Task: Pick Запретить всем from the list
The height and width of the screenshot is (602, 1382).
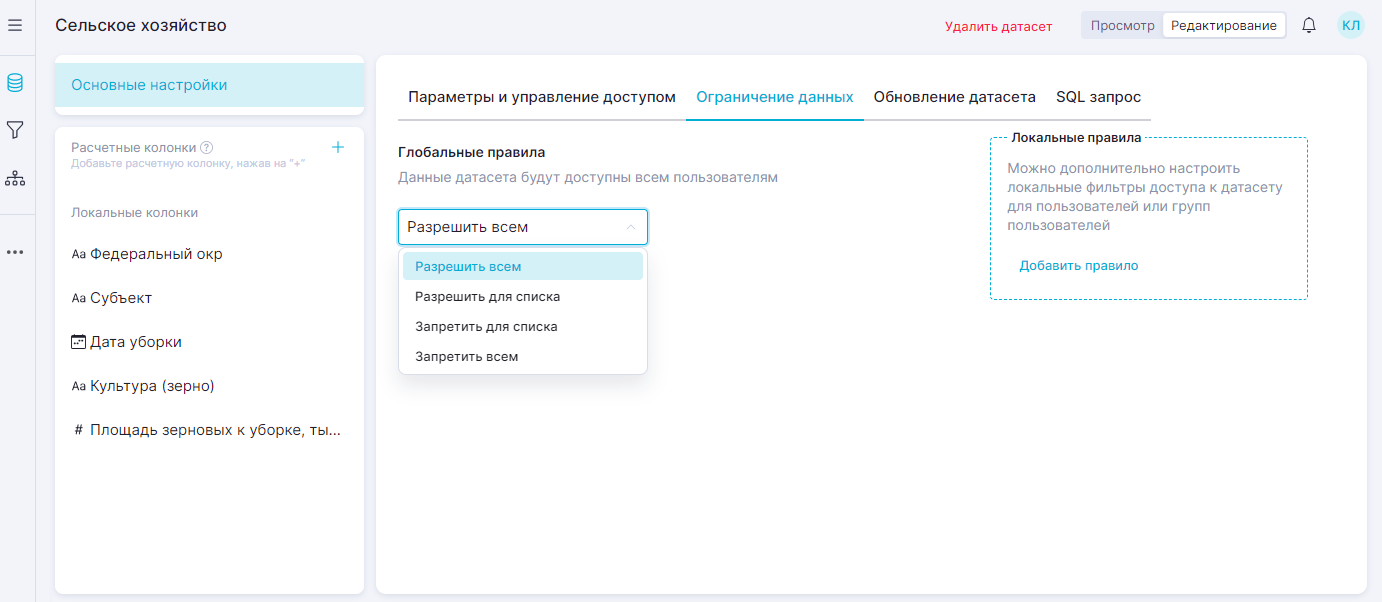Action: point(467,357)
